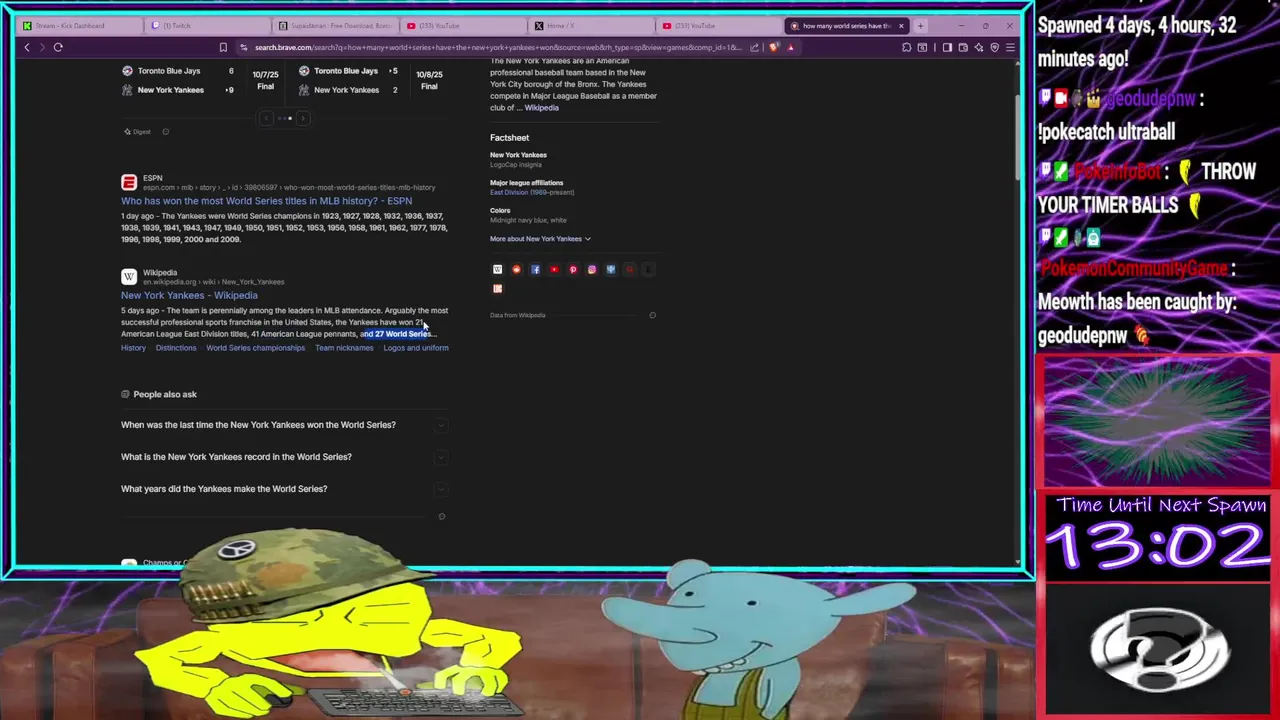
Task: Expand 'What years did the Yankees make' question
Action: point(284,489)
